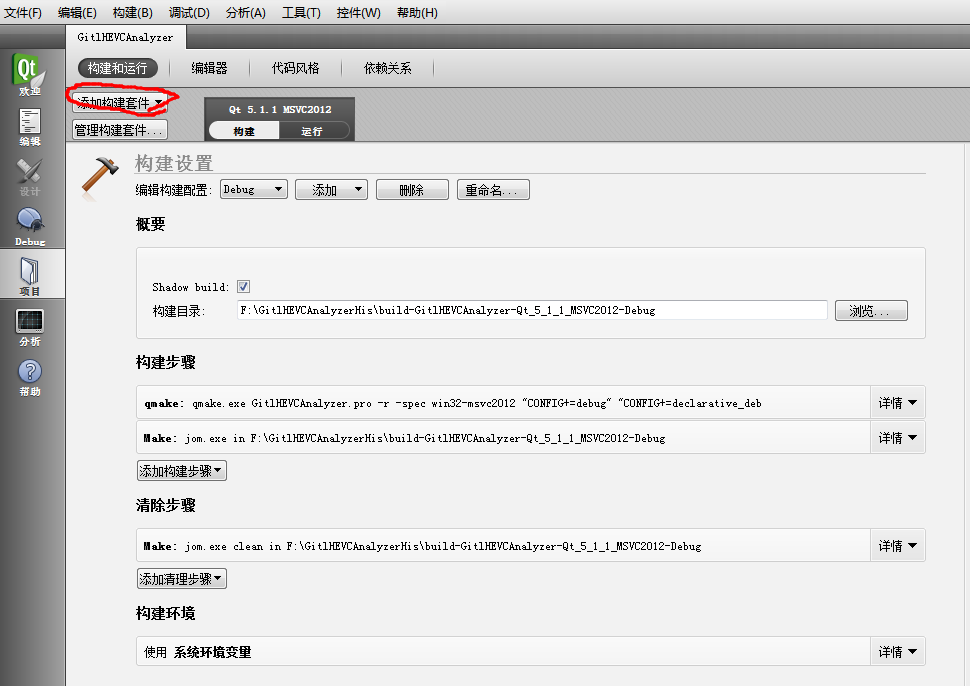Click the 重命名... button
The height and width of the screenshot is (686, 970).
(493, 190)
